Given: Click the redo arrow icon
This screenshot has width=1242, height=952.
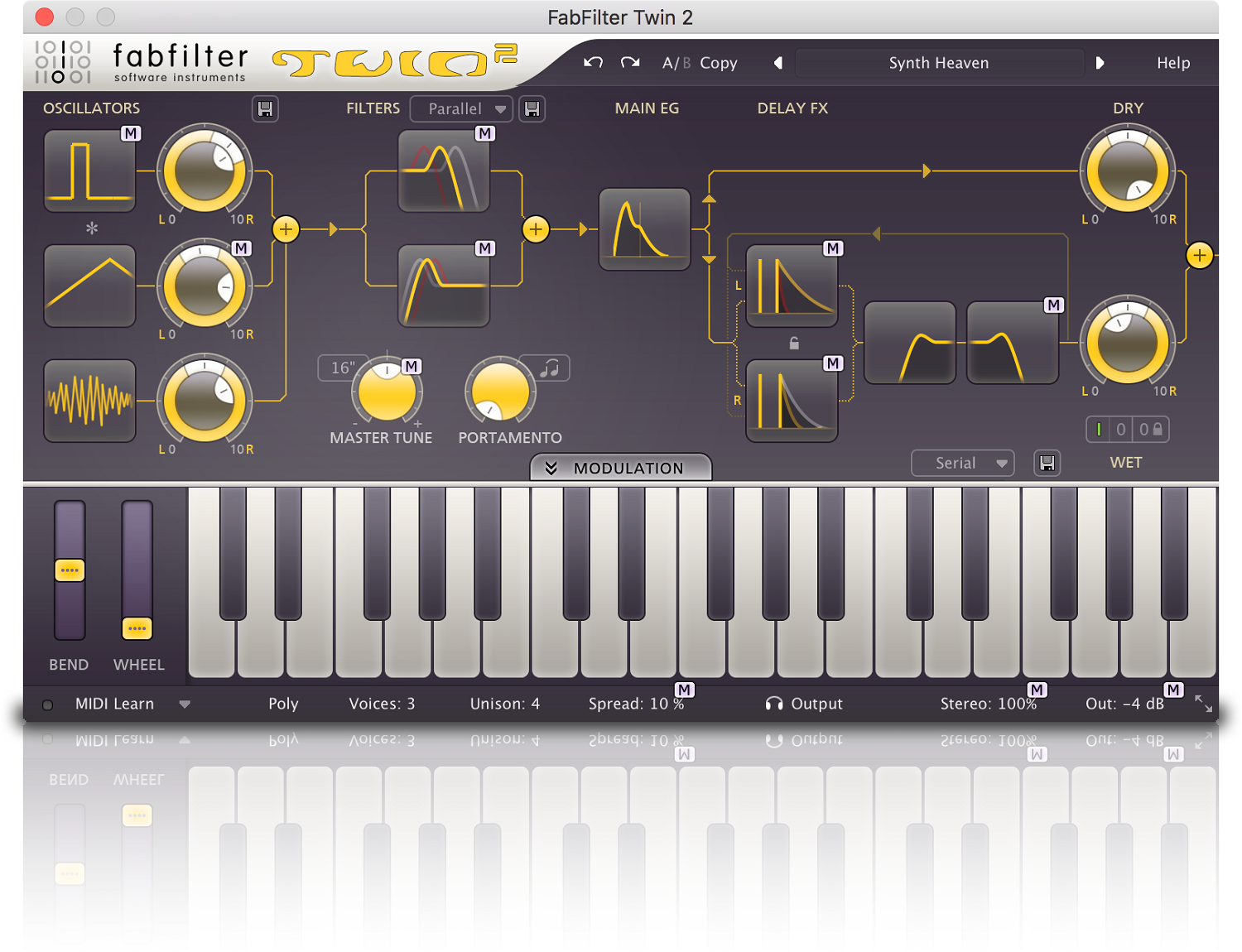Looking at the screenshot, I should click(x=630, y=63).
